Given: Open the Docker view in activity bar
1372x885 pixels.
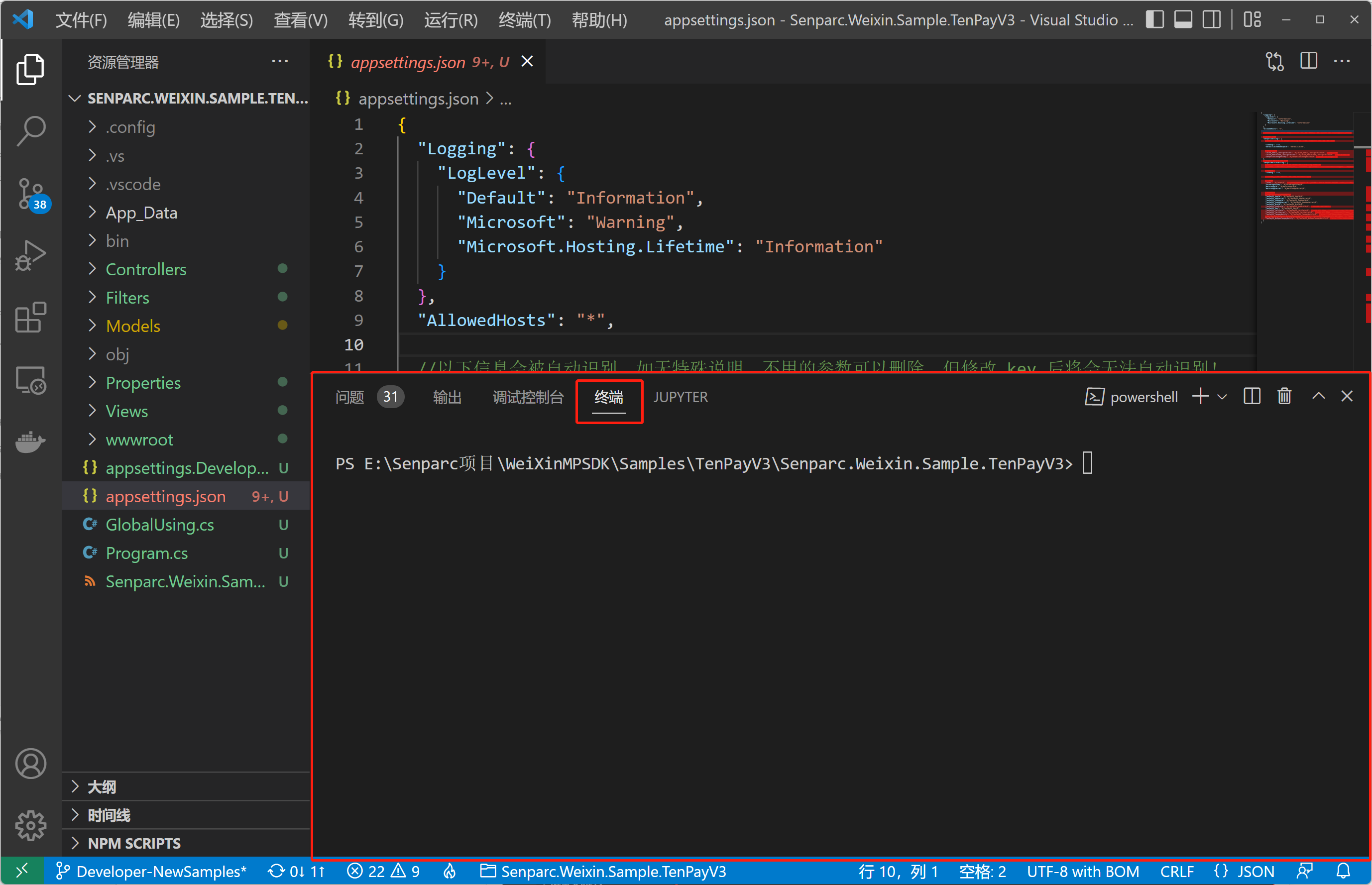Looking at the screenshot, I should (x=30, y=442).
